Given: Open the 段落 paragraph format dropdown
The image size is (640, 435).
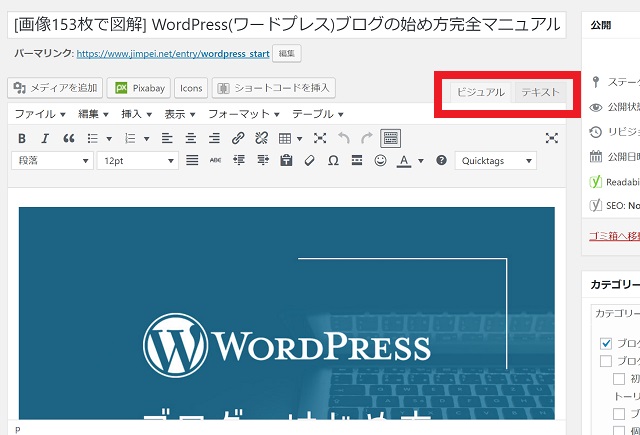Looking at the screenshot, I should (52, 161).
